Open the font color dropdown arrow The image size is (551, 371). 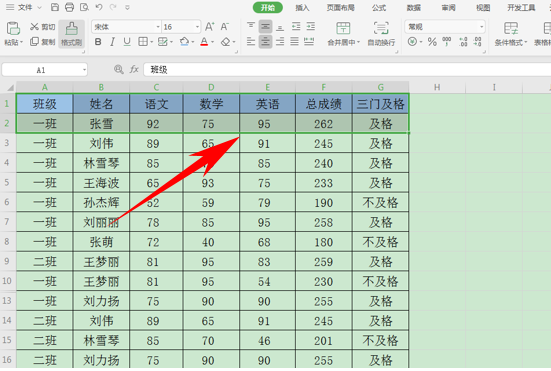pyautogui.click(x=213, y=43)
